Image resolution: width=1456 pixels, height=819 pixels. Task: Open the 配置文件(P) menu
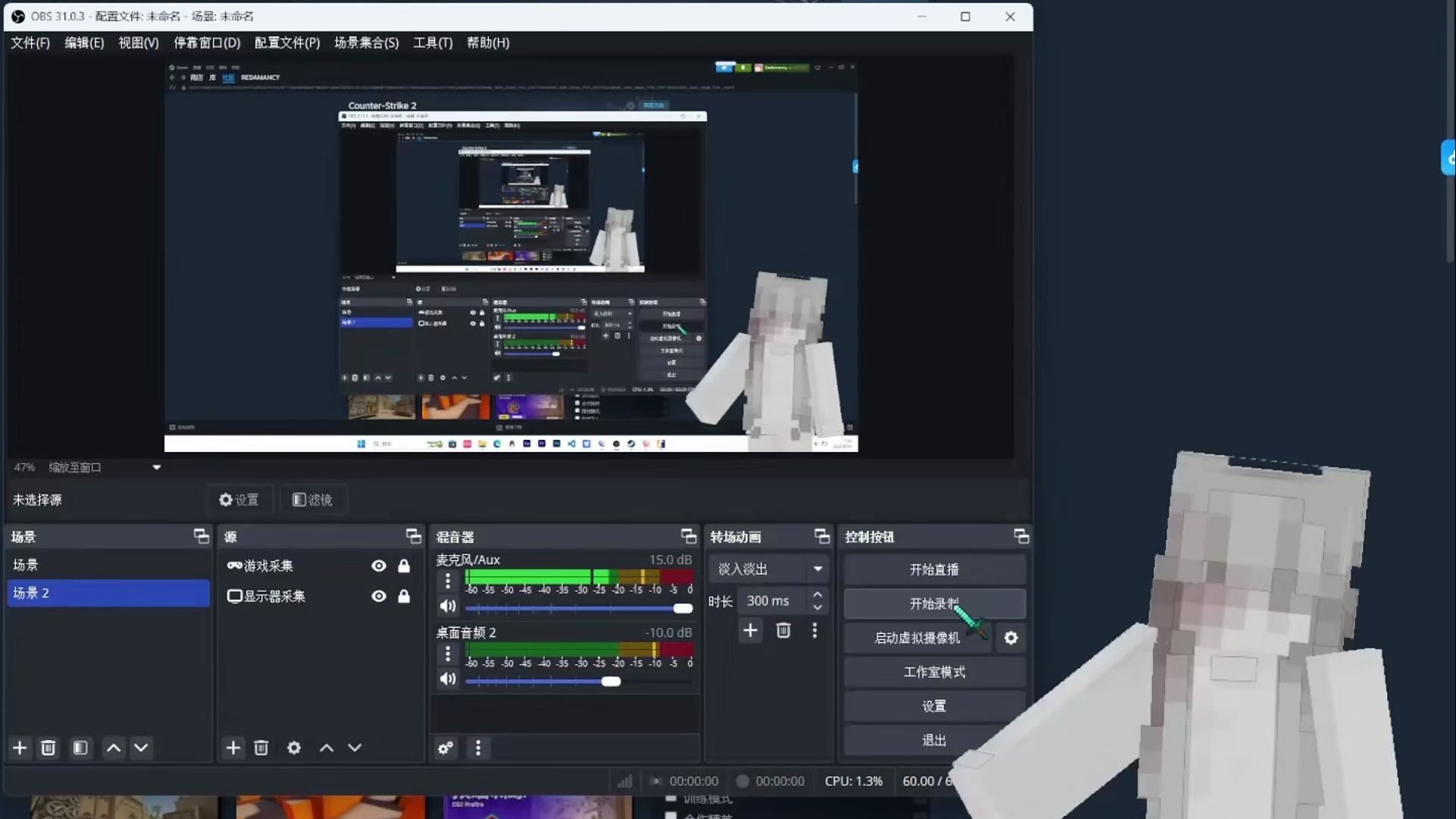pos(287,42)
